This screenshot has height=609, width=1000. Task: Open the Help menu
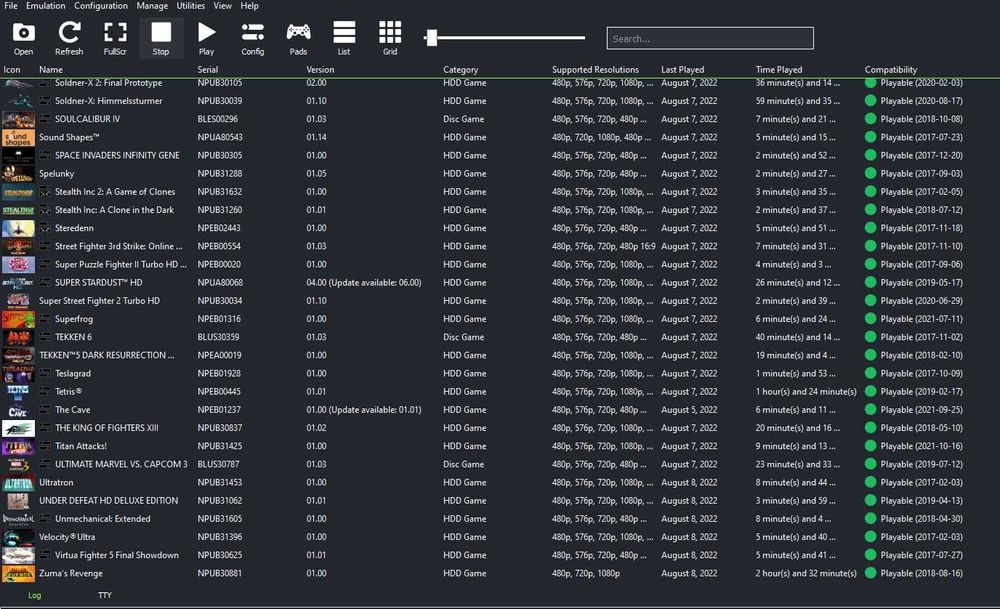[x=249, y=6]
